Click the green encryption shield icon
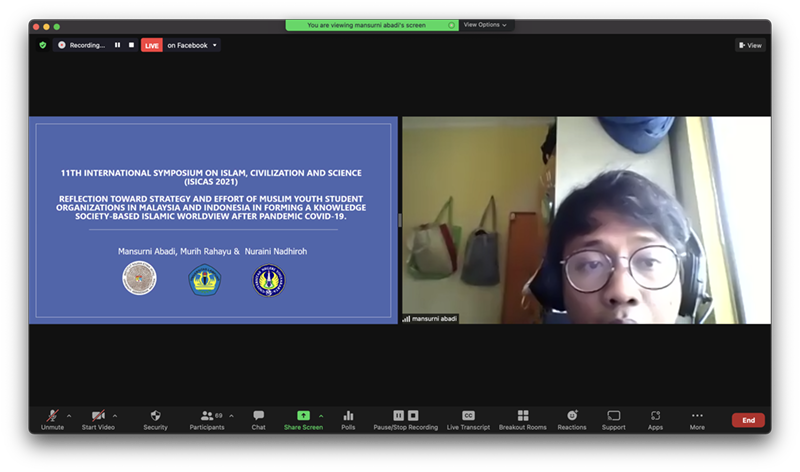 point(42,45)
